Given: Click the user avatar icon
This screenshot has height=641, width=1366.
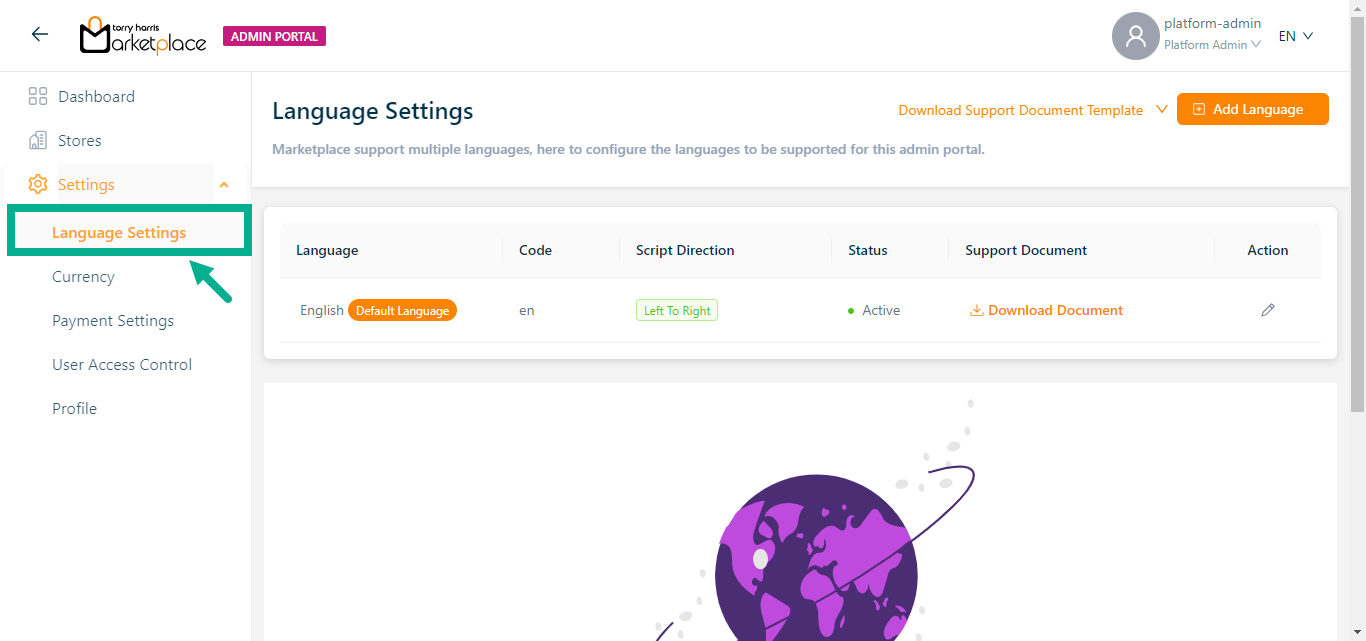Looking at the screenshot, I should [x=1135, y=36].
